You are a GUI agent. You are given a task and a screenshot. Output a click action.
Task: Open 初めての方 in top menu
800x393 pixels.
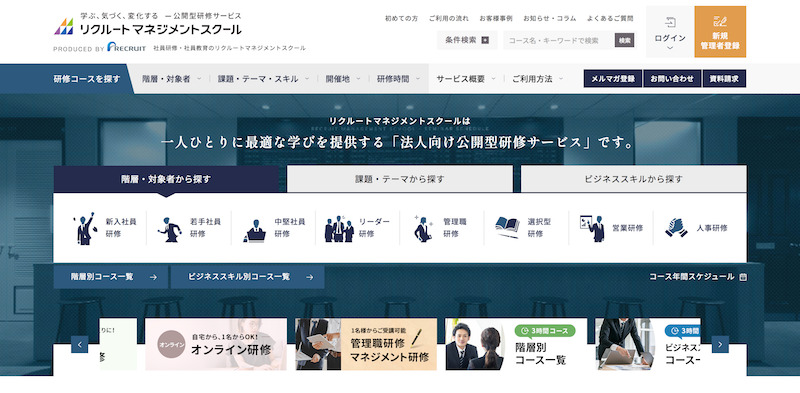pos(401,18)
